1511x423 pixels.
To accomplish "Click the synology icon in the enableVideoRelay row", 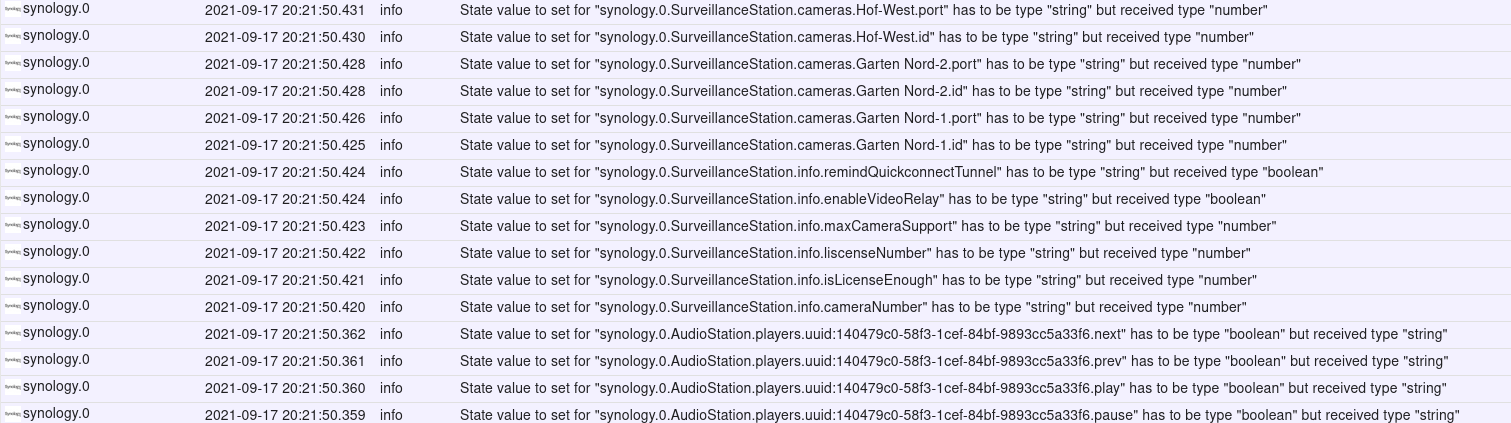I will [12, 199].
